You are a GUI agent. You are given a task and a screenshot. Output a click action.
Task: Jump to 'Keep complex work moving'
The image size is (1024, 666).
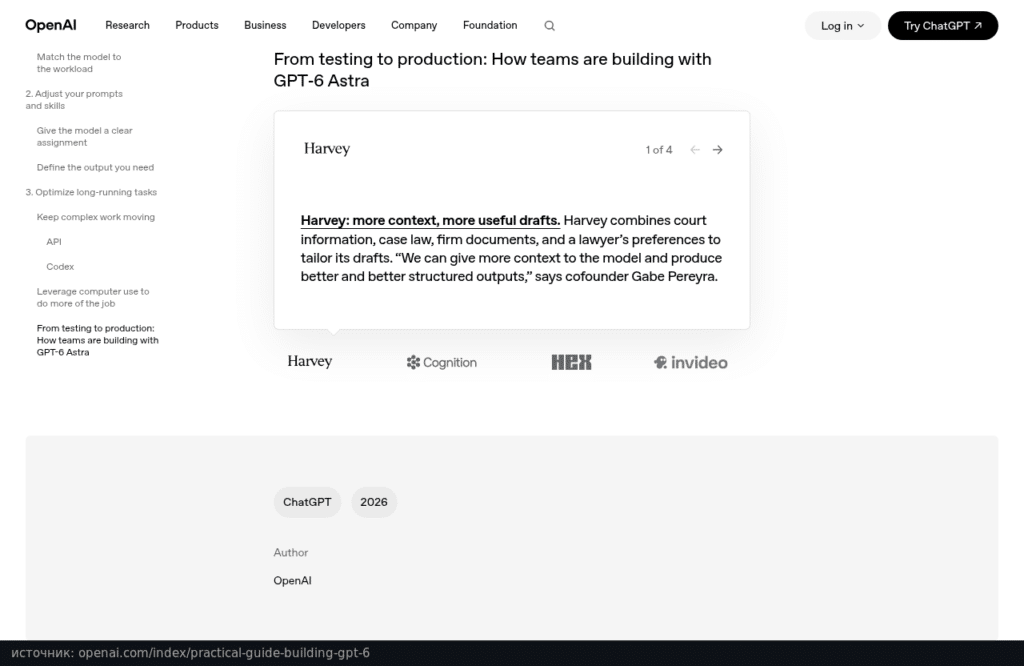pos(95,217)
